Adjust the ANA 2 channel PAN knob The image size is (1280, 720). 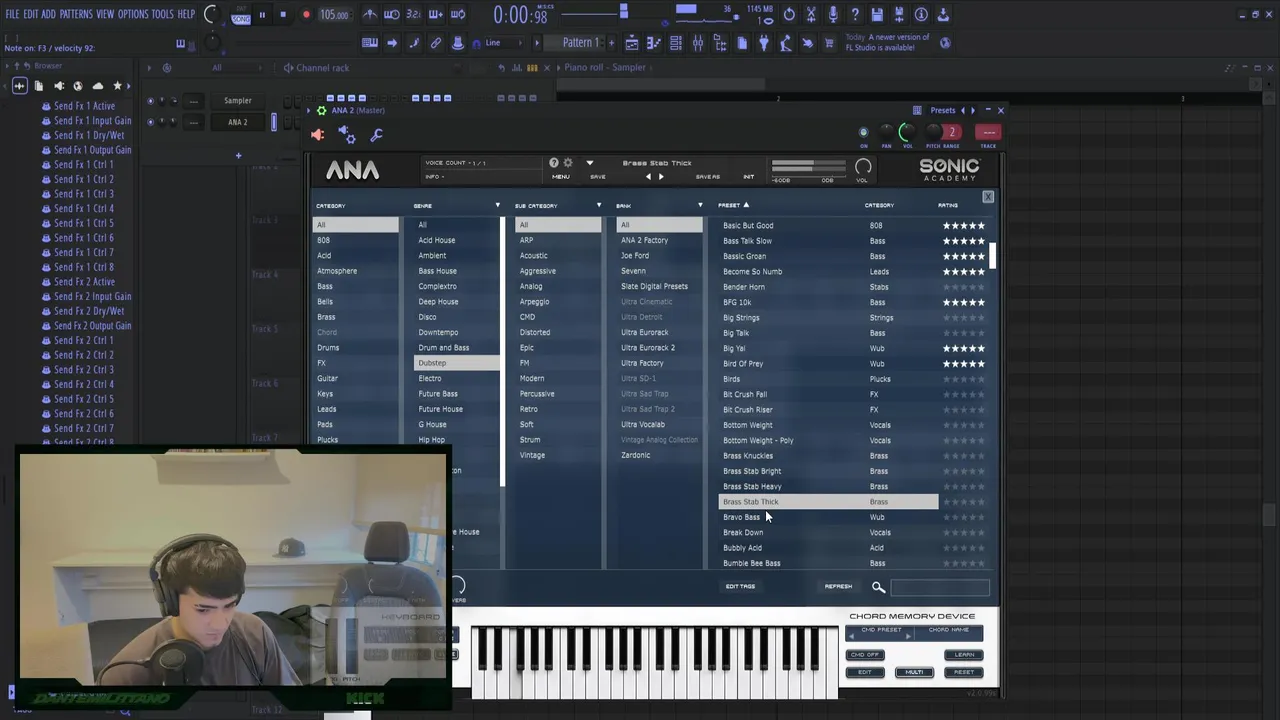(x=886, y=132)
